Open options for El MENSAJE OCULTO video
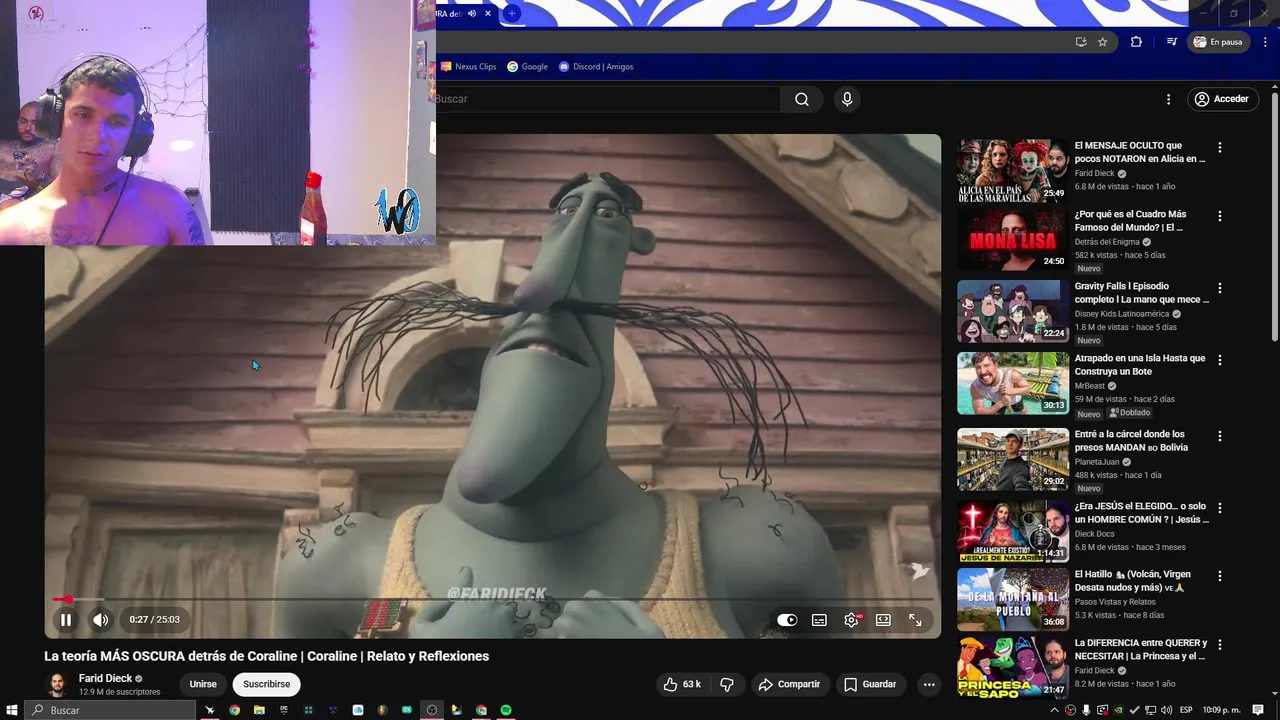1280x720 pixels. coord(1219,147)
